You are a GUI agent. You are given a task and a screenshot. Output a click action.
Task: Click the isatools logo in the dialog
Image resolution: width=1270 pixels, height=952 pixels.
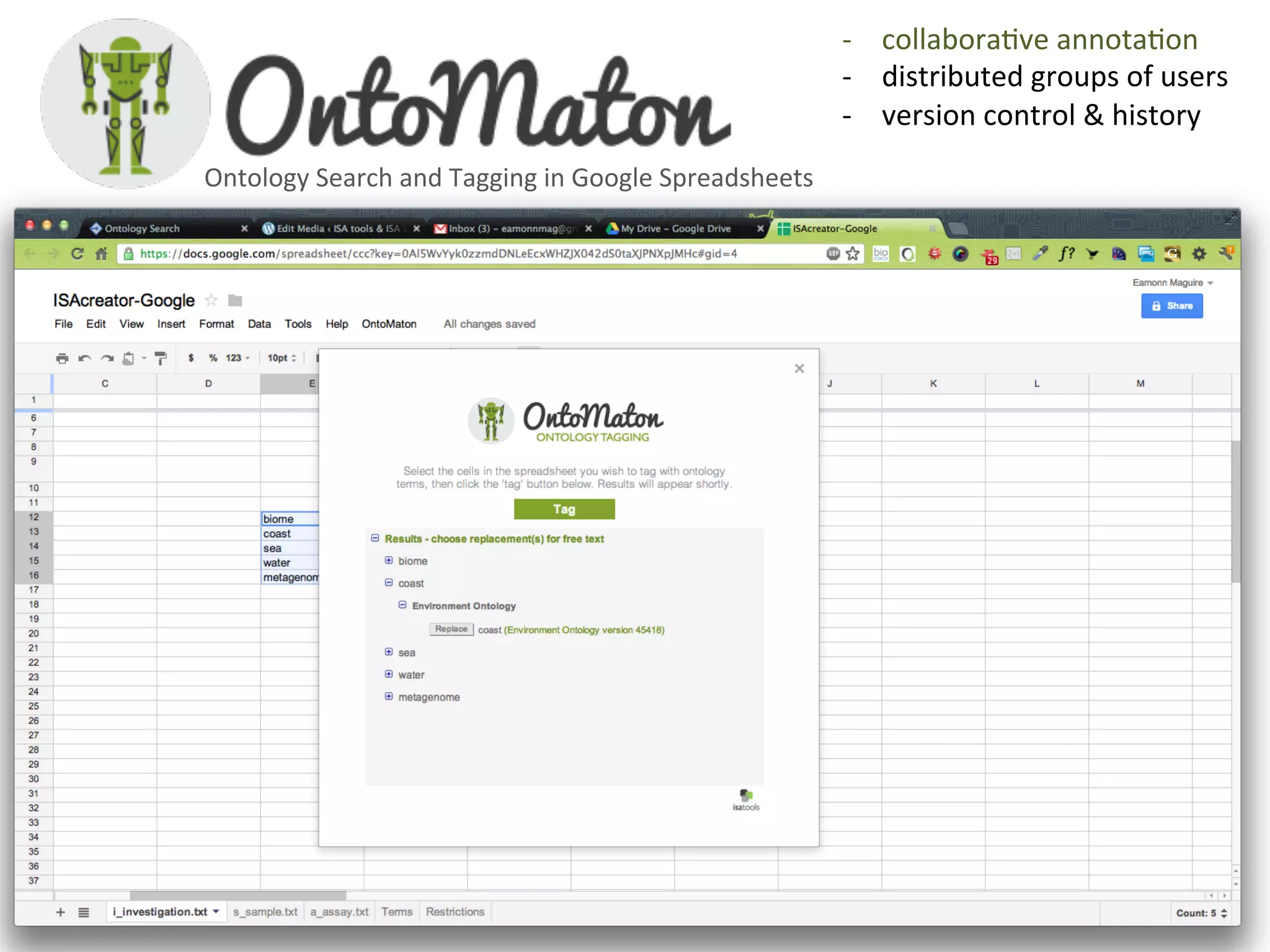tap(746, 800)
